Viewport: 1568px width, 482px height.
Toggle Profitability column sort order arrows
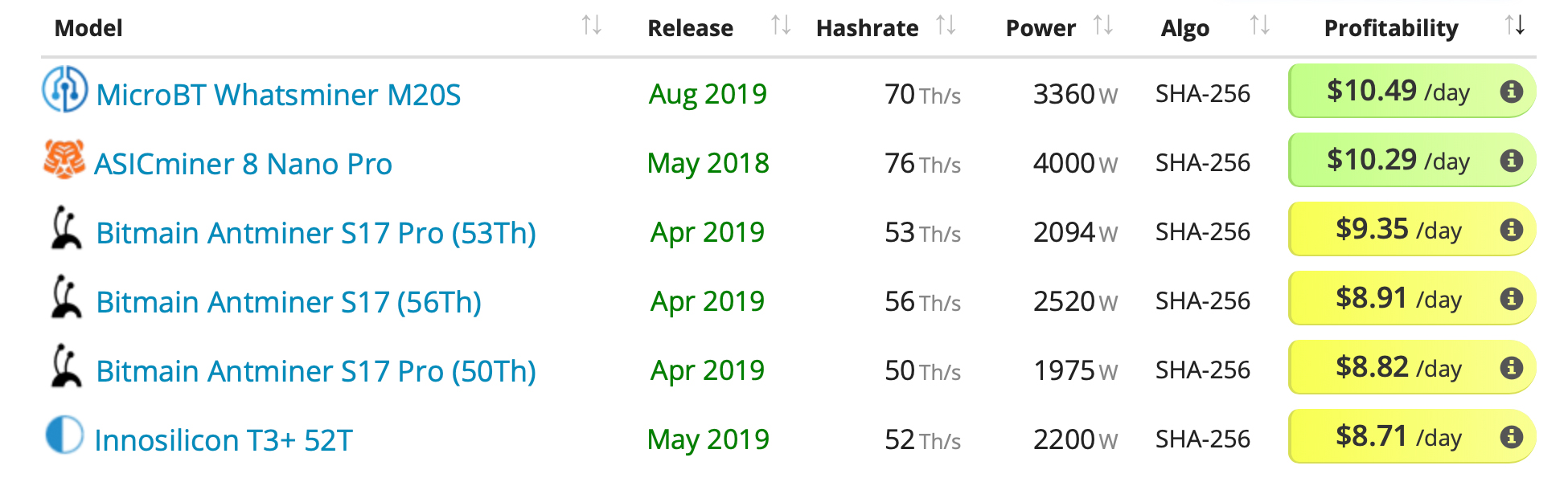point(1515,26)
